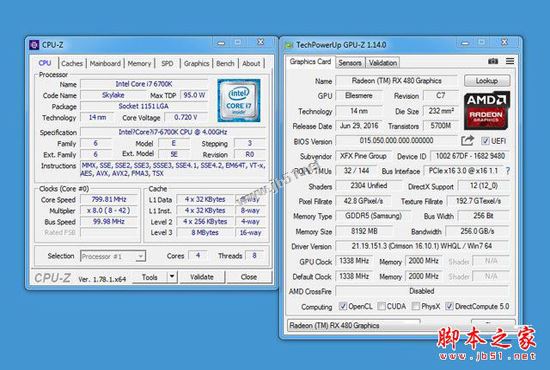Click the GPU value Ellesmere
This screenshot has width=550, height=370.
click(358, 95)
